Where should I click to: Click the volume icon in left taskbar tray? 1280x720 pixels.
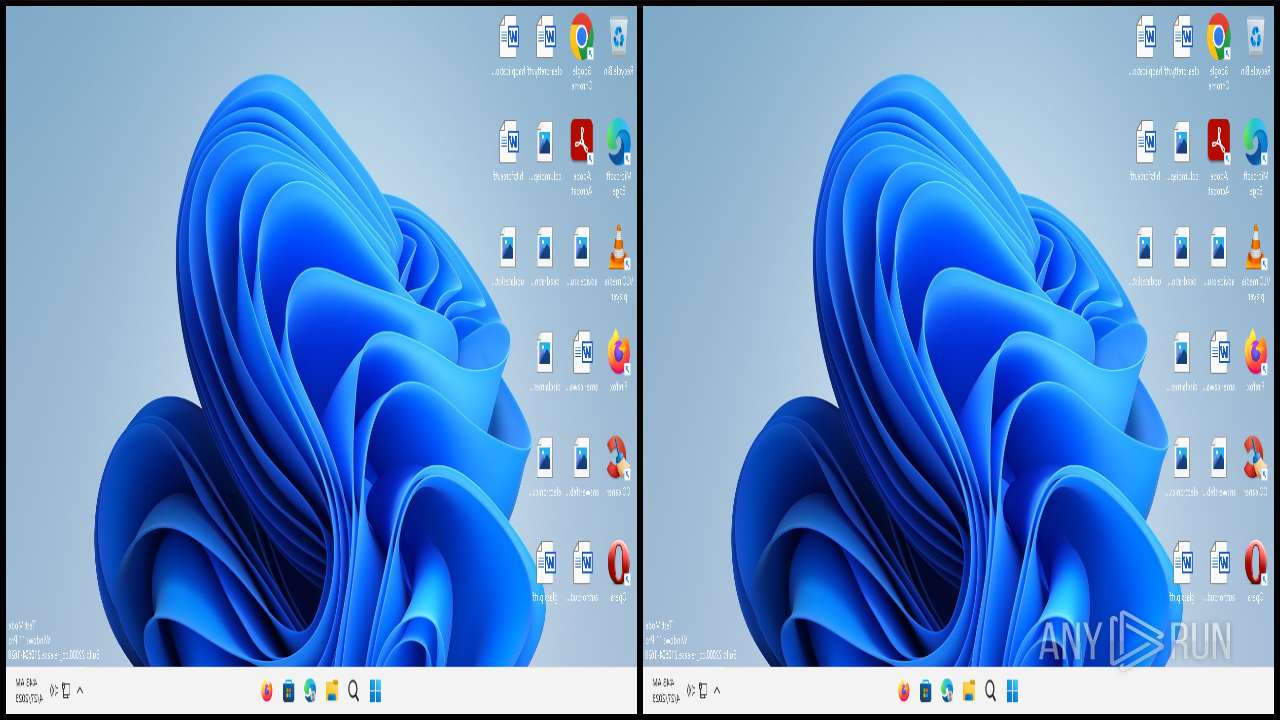click(54, 690)
